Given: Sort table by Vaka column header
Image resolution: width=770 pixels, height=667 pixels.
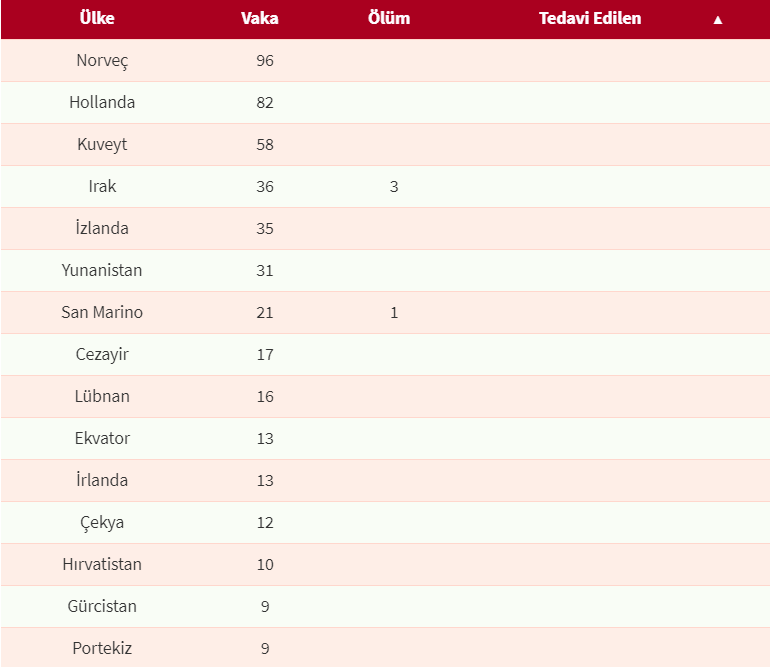Looking at the screenshot, I should (x=260, y=19).
